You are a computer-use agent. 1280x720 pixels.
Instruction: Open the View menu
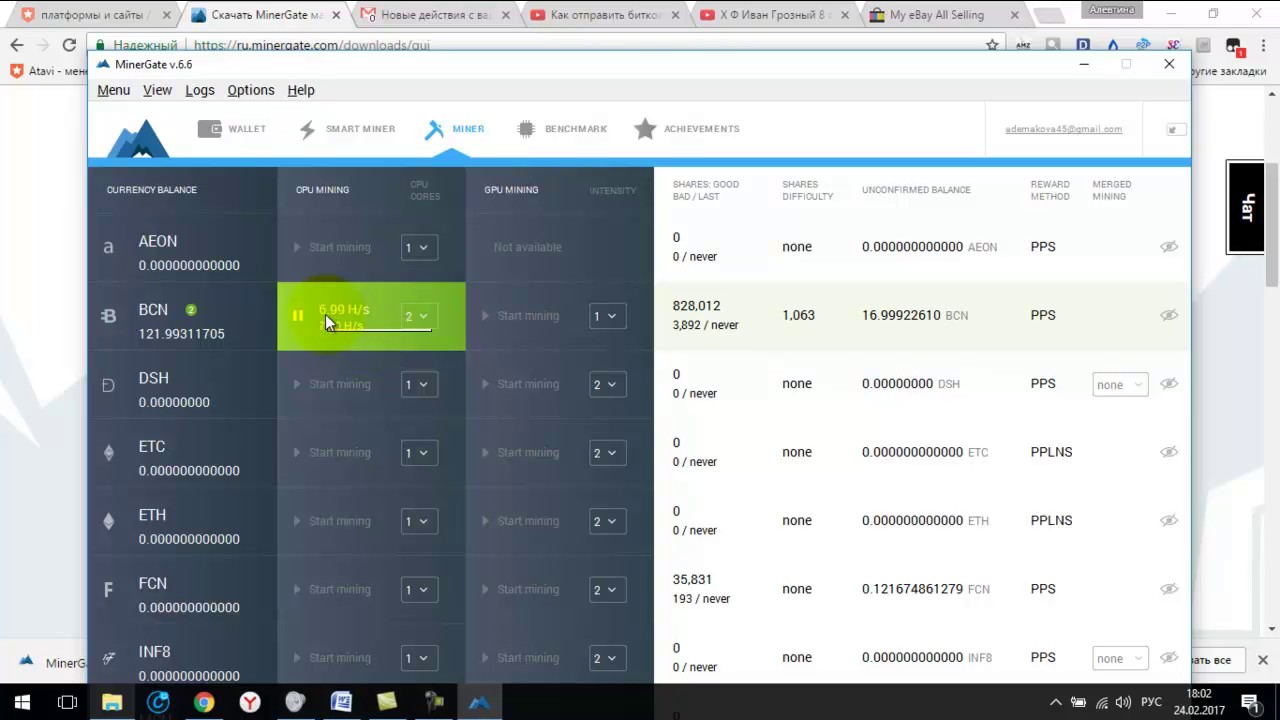pyautogui.click(x=157, y=90)
